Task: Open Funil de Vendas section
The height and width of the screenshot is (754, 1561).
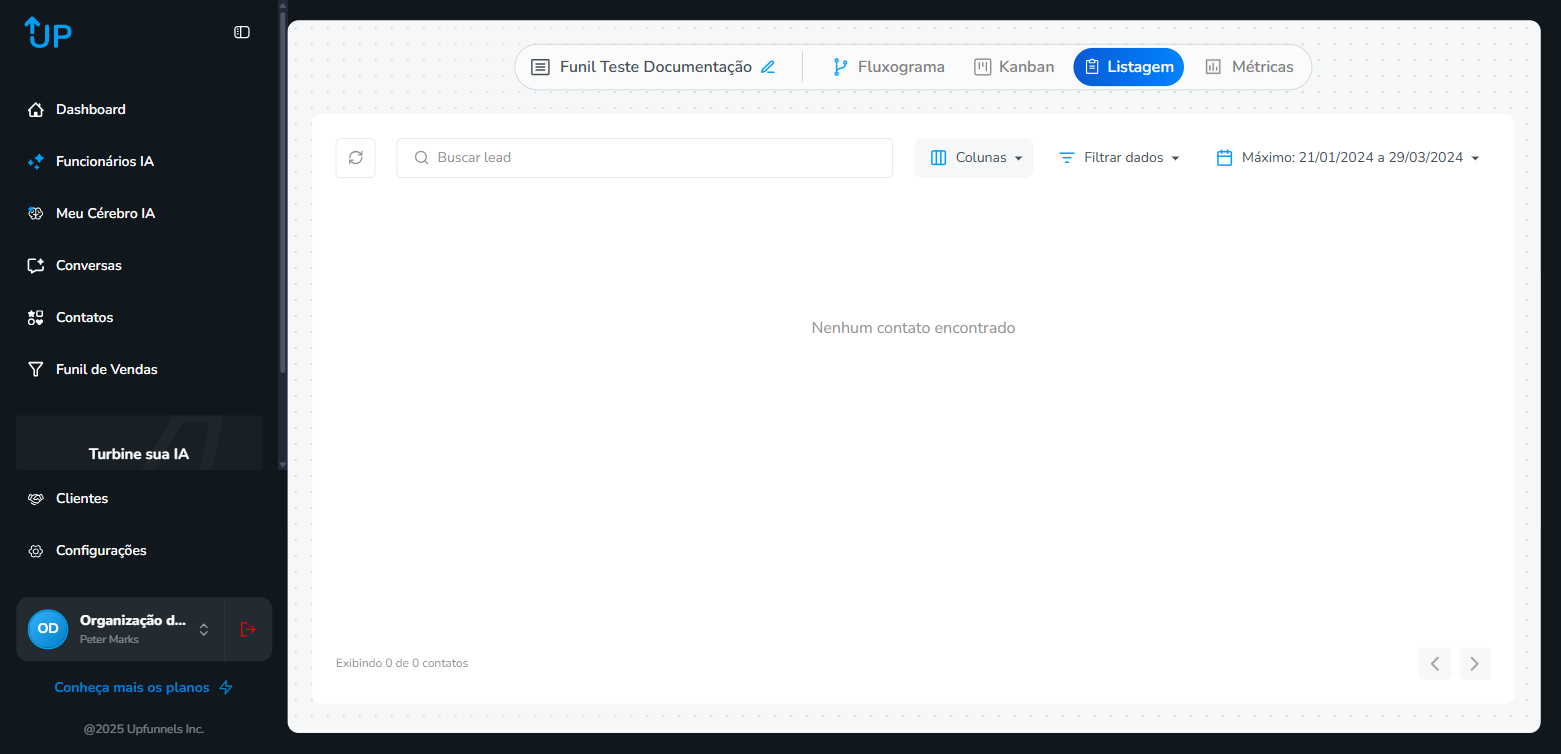Action: (106, 369)
